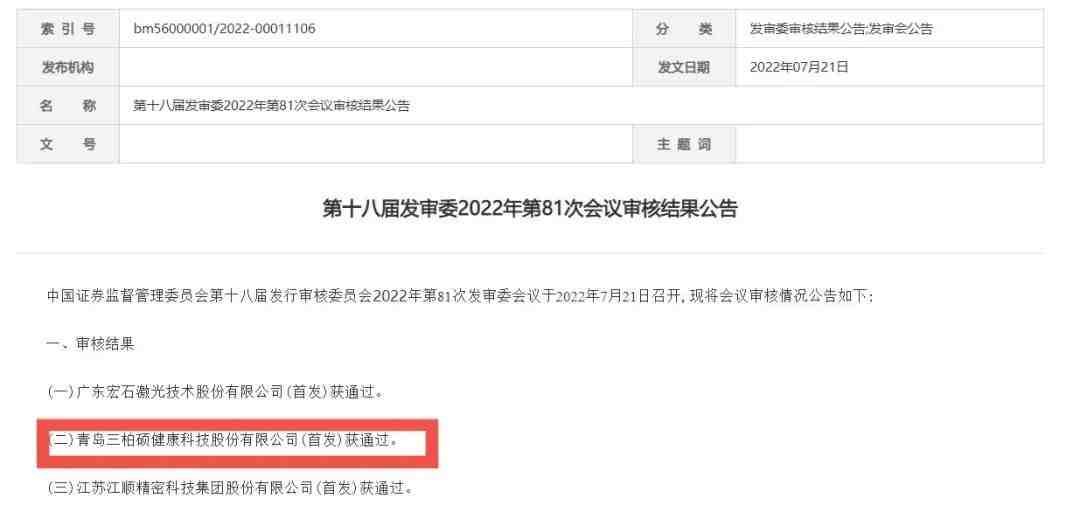Click the introductory paragraph starting with 中国证券监督管理委员会
Image resolution: width=1080 pixels, height=519 pixels.
460,297
